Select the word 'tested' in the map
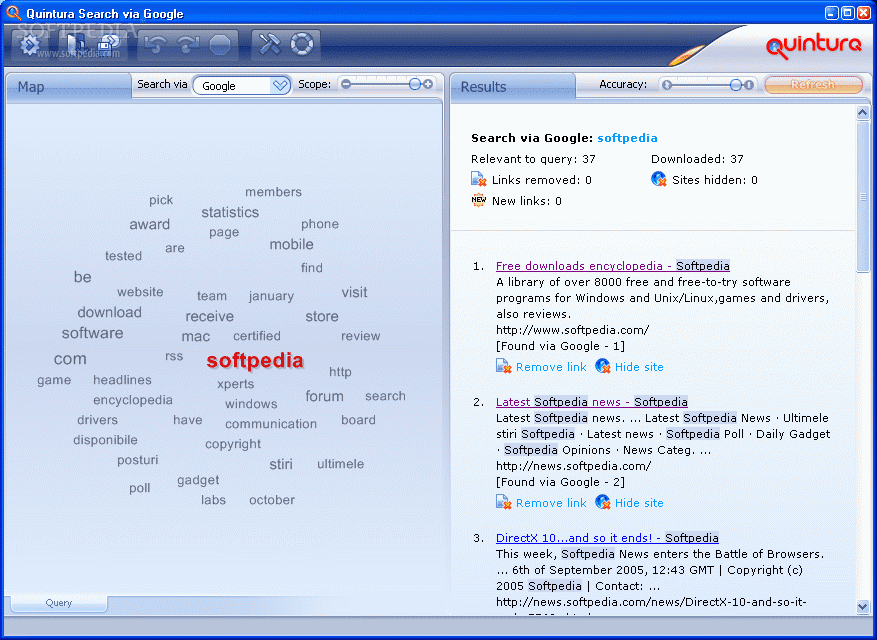The height and width of the screenshot is (640, 877). [123, 256]
